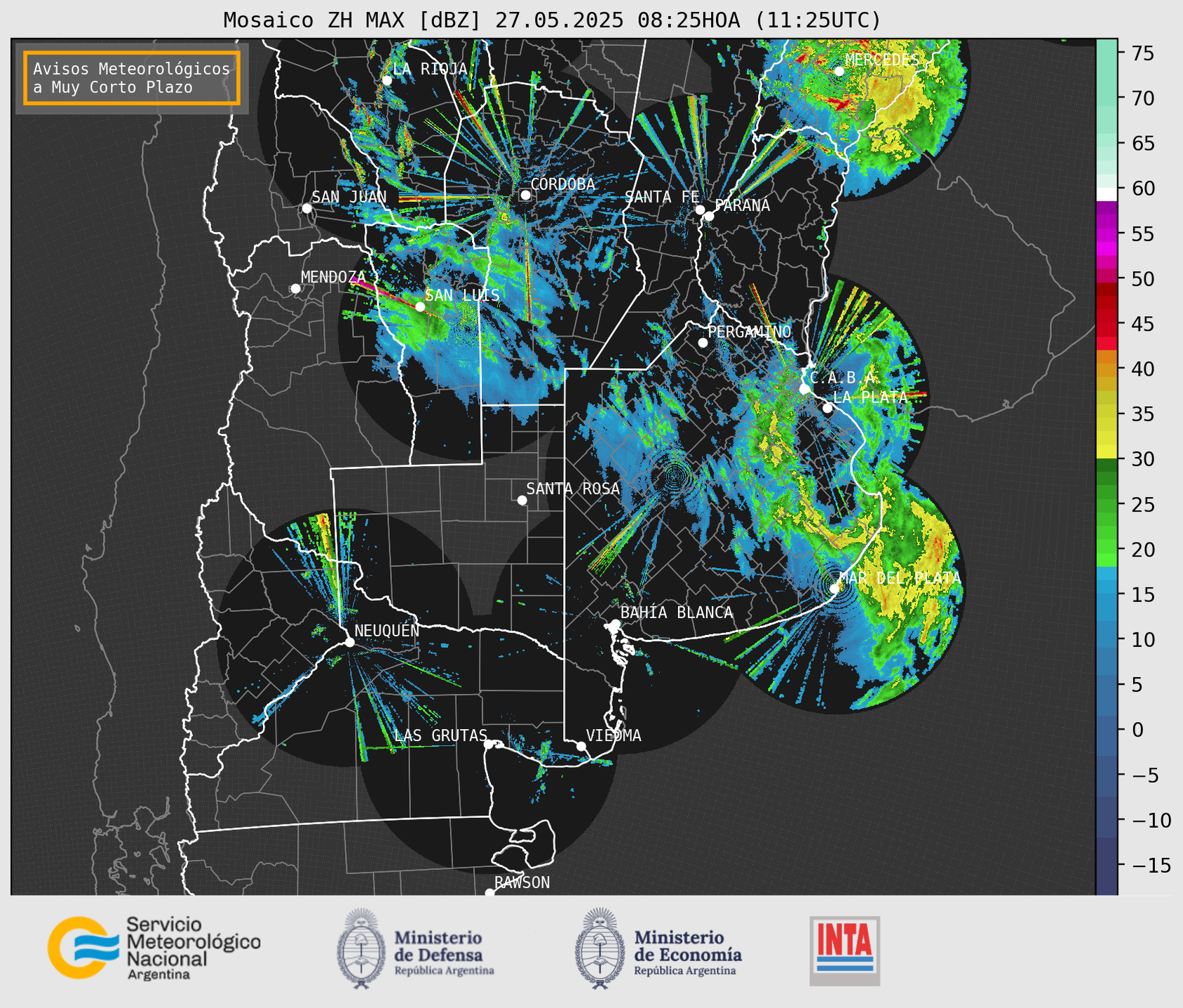This screenshot has width=1183, height=1008.
Task: Click the SANTA FE city marker dot
Action: (700, 210)
